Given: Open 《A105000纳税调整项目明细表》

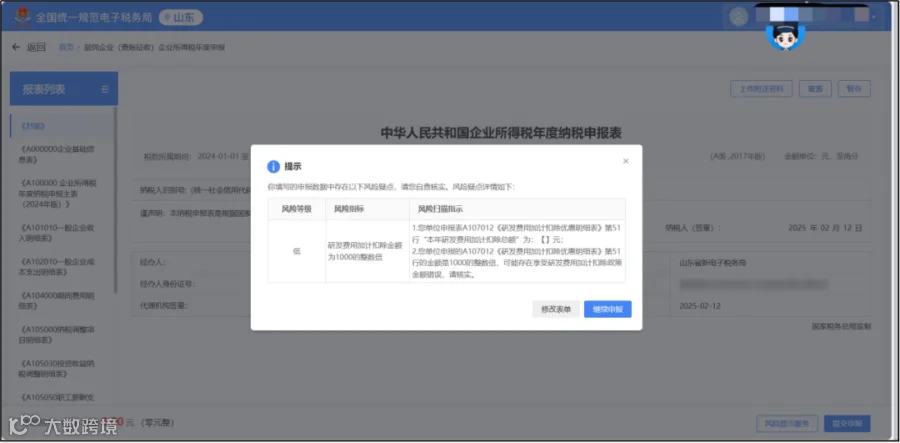Looking at the screenshot, I should (x=56, y=335).
